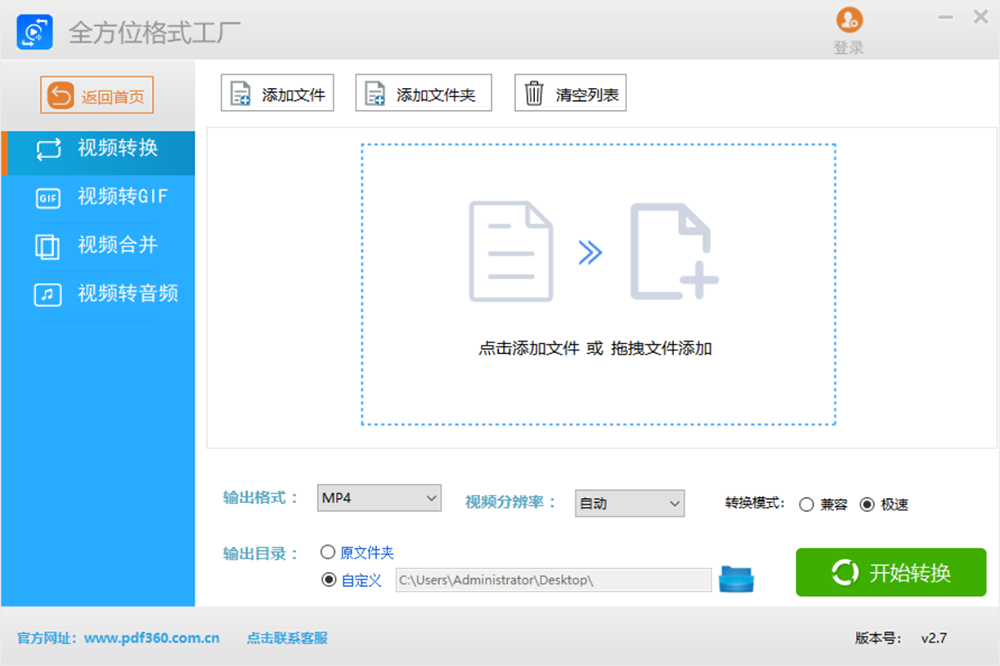Browse output folder with blue folder icon
Viewport: 1000px width, 666px height.
pyautogui.click(x=737, y=578)
